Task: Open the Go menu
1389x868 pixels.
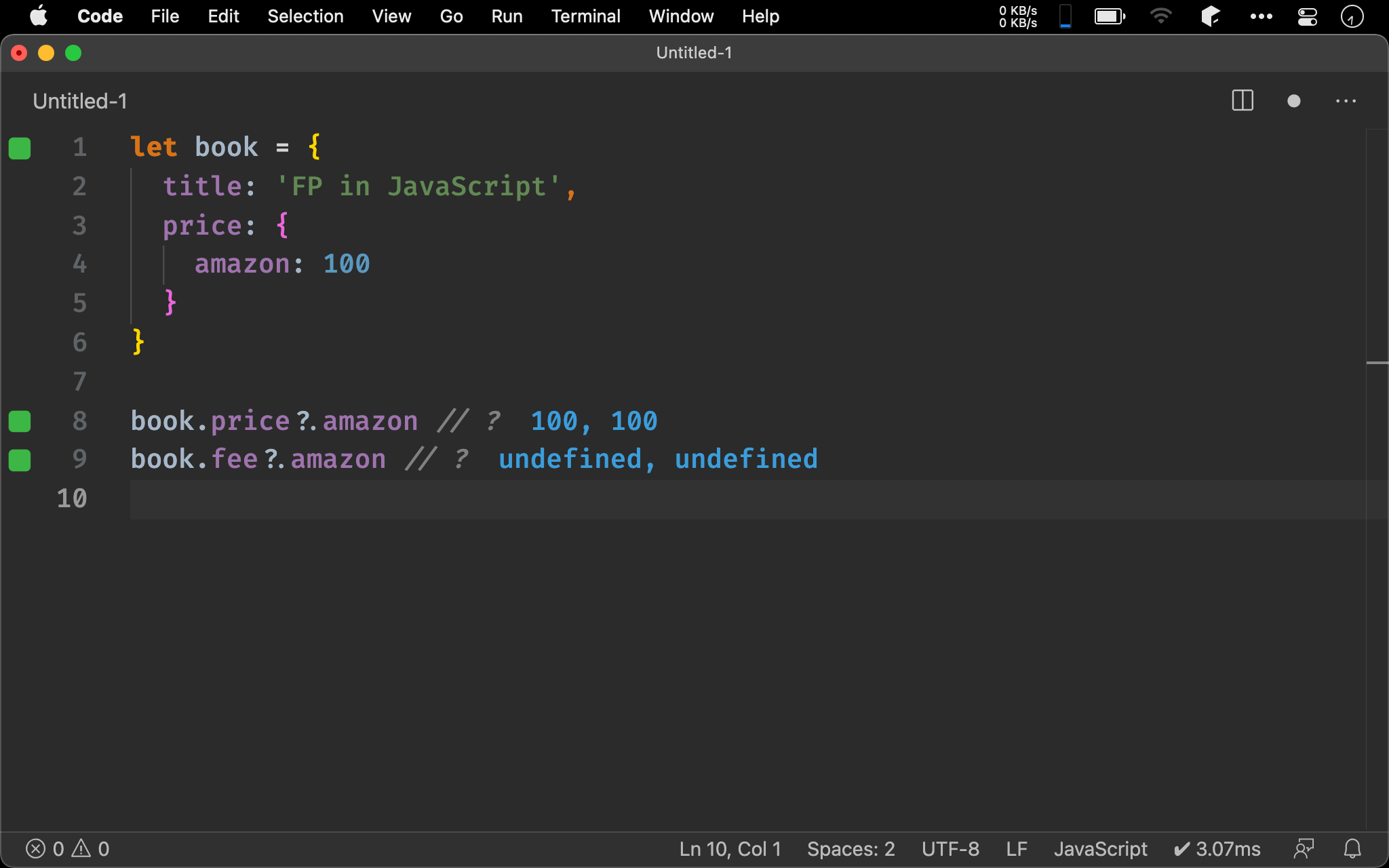Action: point(451,16)
